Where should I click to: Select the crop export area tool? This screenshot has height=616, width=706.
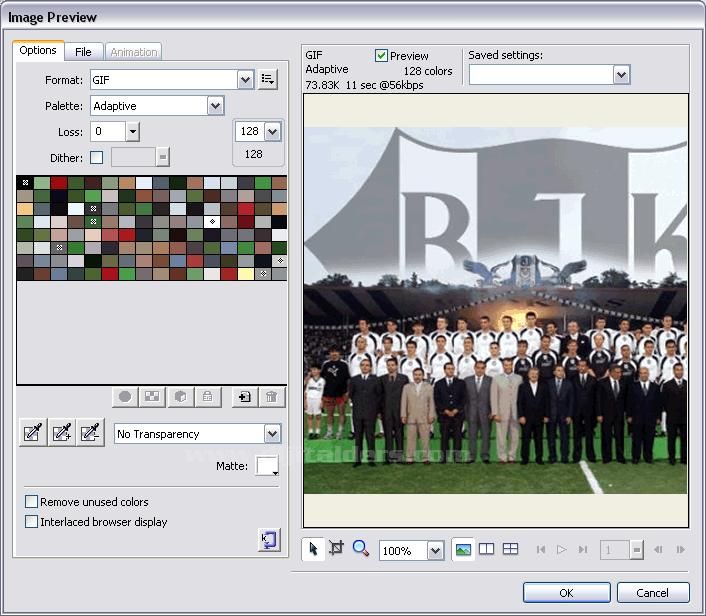tap(336, 548)
